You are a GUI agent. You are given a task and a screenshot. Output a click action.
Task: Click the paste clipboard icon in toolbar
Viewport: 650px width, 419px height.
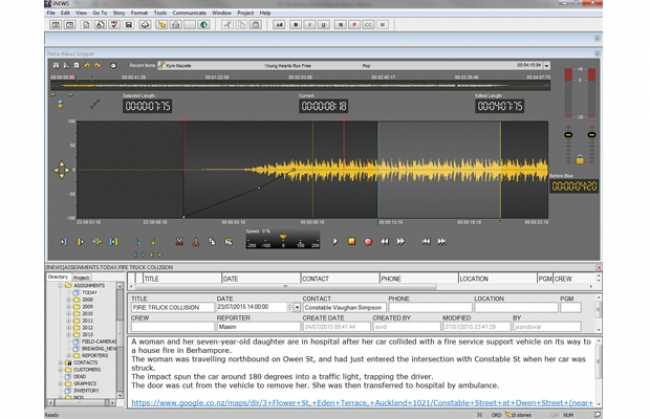click(x=256, y=25)
